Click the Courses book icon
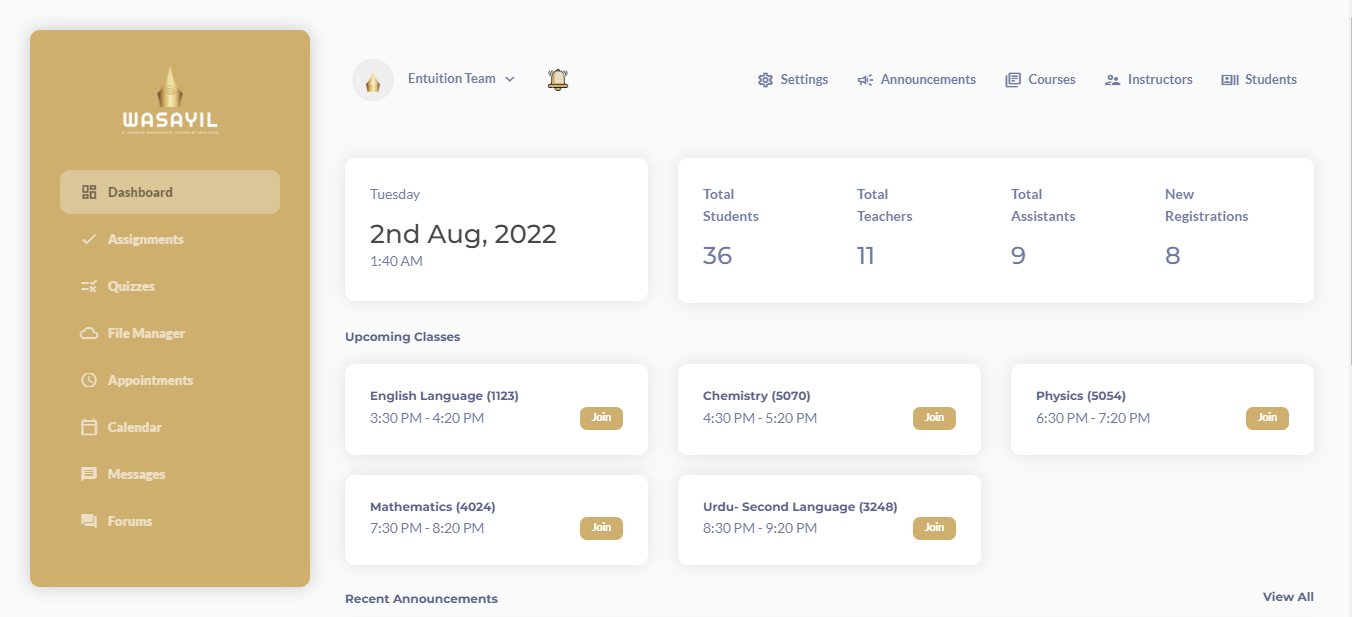The width and height of the screenshot is (1352, 617). pos(1013,80)
